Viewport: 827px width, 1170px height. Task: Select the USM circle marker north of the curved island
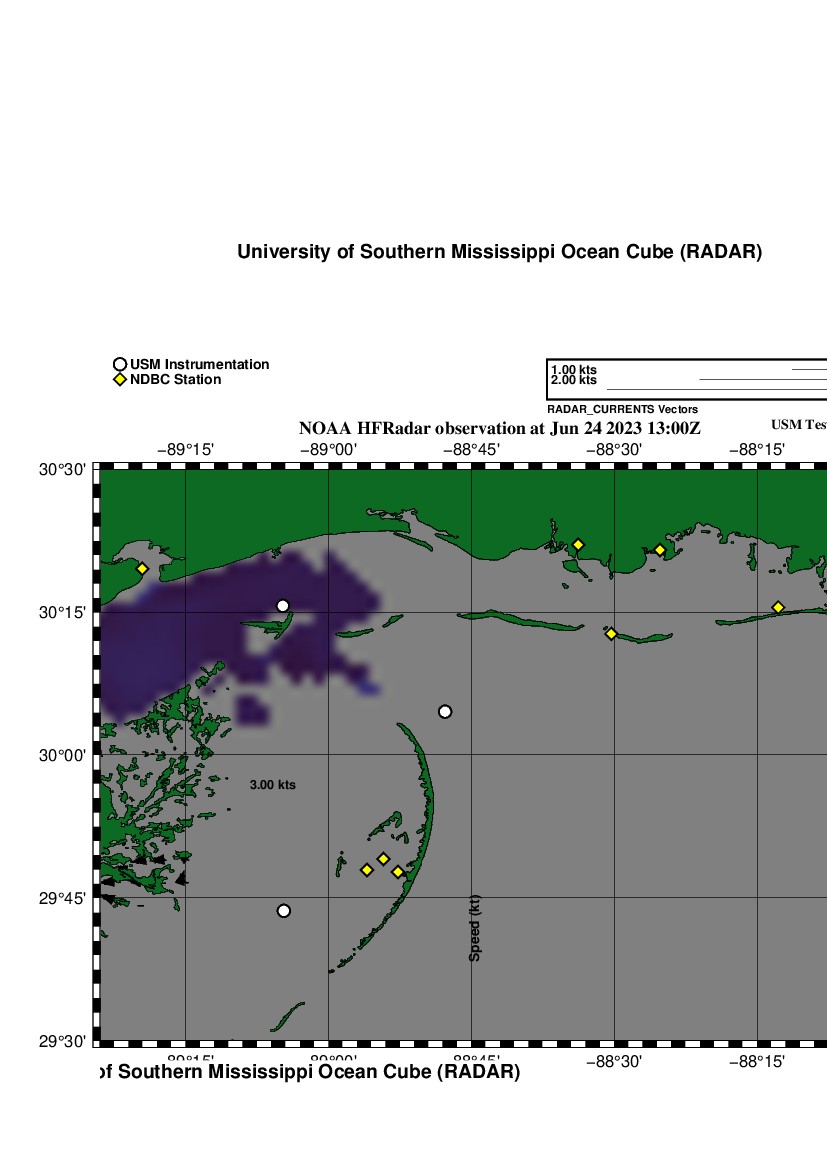[x=445, y=712]
